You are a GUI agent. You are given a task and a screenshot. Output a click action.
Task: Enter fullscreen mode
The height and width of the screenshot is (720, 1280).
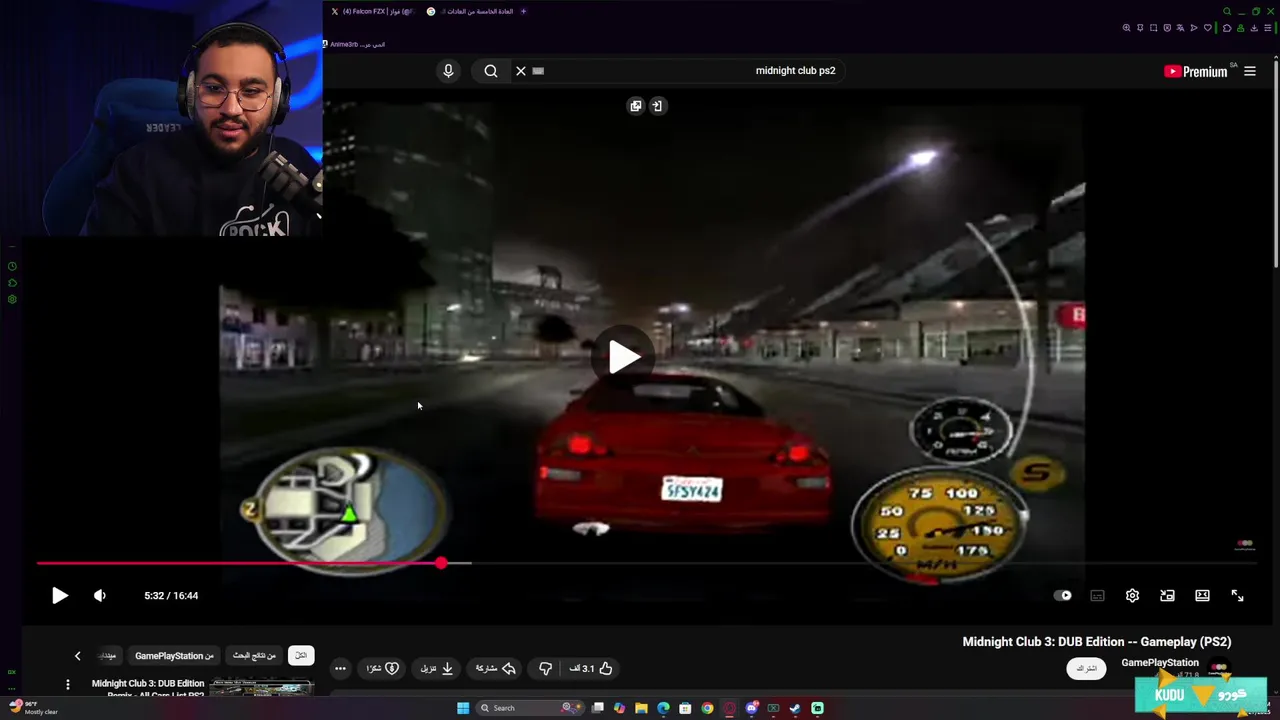(x=1237, y=595)
